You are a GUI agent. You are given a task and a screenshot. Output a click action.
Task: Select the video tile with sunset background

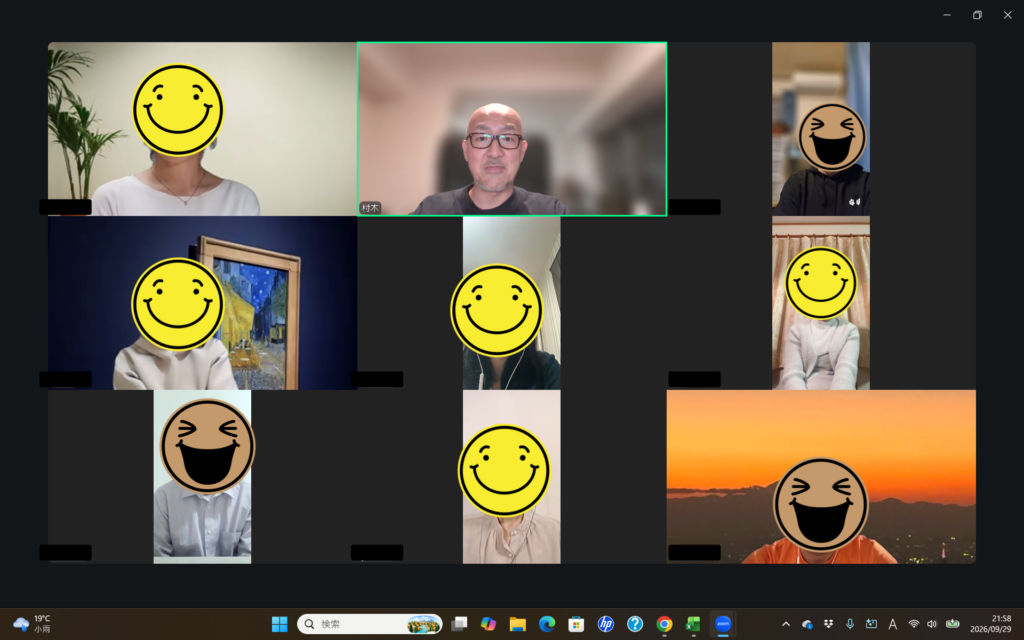tap(822, 477)
